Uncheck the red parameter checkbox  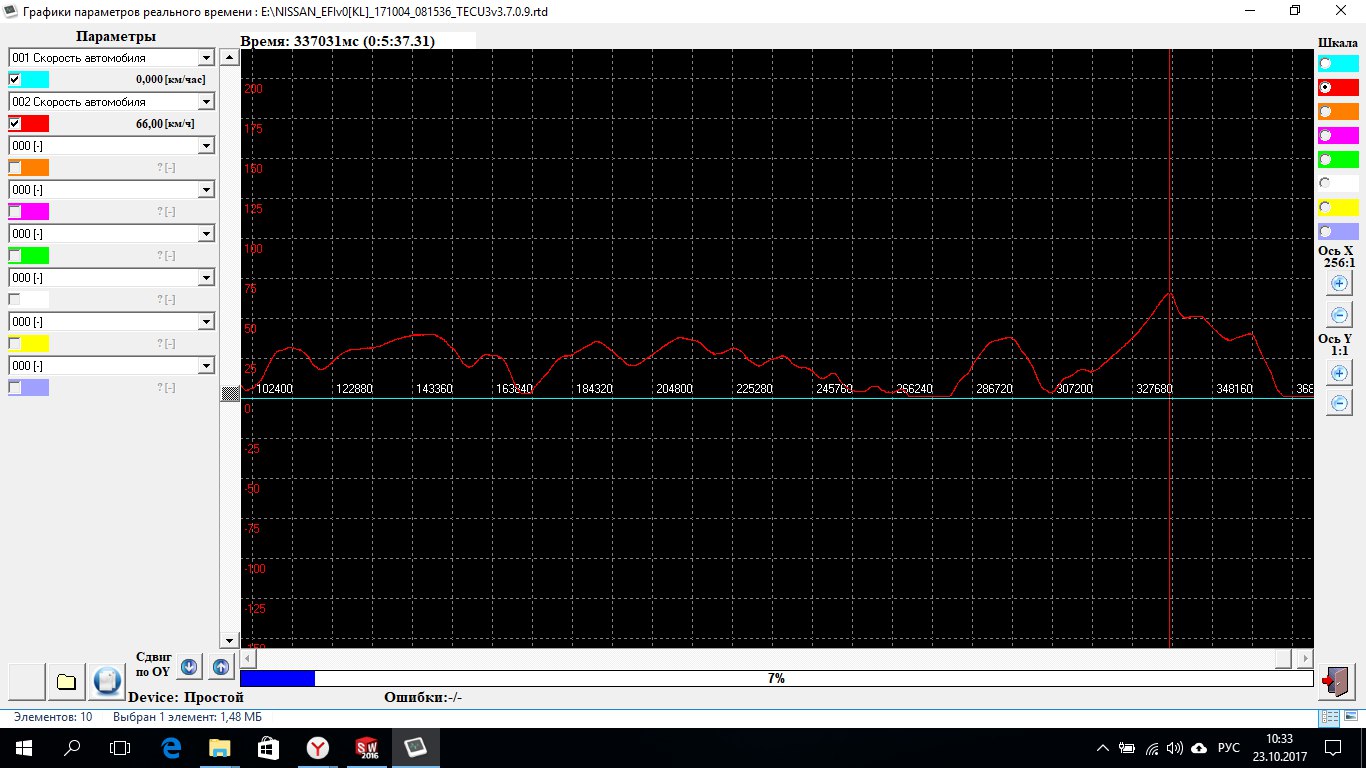coord(15,124)
